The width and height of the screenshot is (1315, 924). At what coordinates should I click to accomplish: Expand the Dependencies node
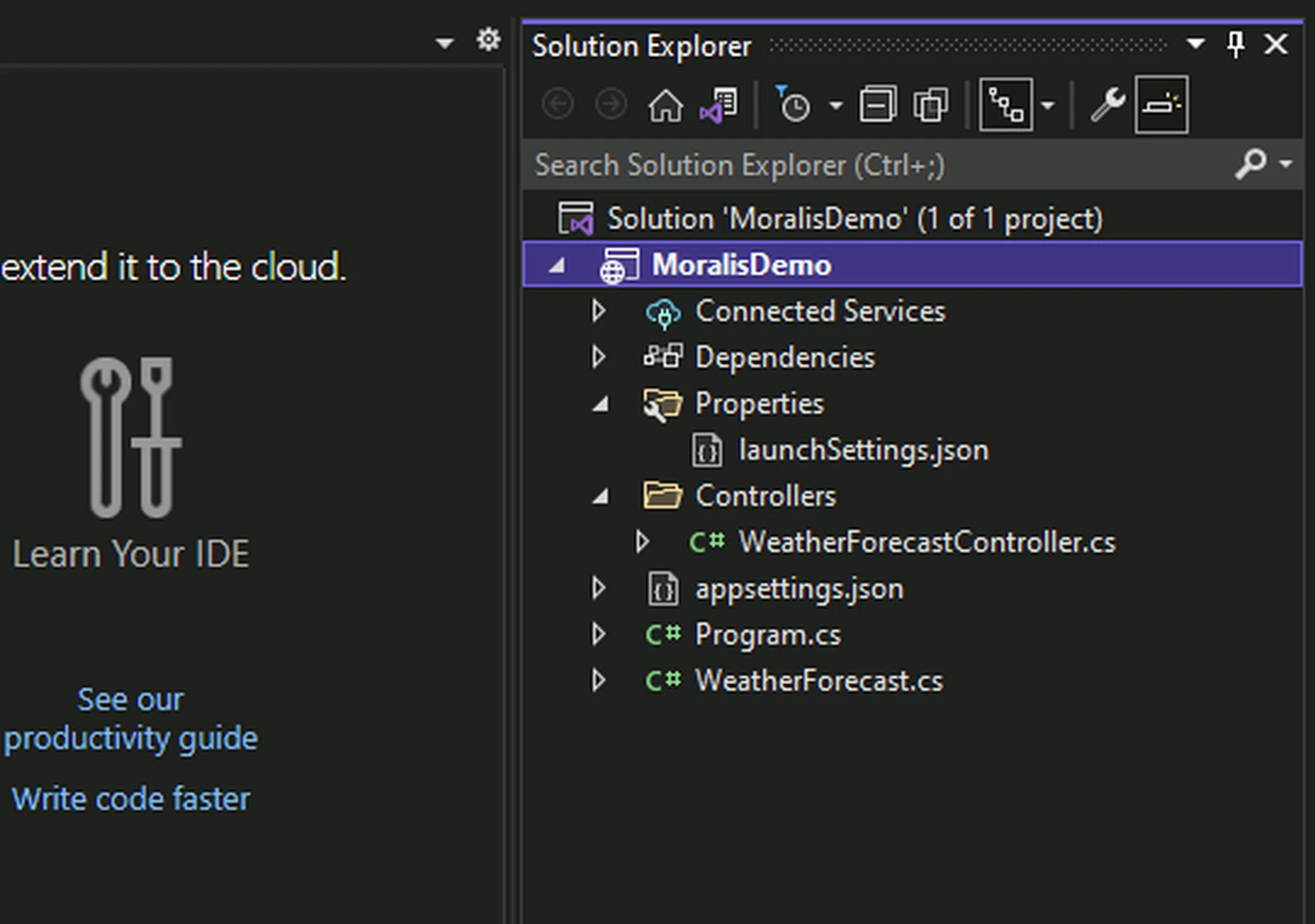tap(598, 357)
